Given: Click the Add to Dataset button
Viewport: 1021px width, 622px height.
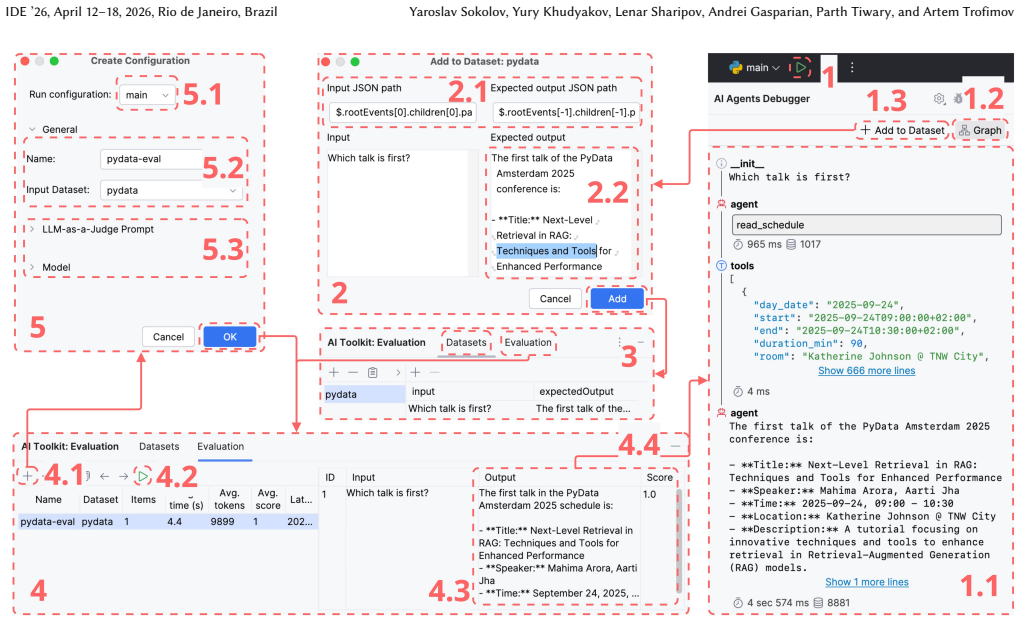Looking at the screenshot, I should (902, 130).
